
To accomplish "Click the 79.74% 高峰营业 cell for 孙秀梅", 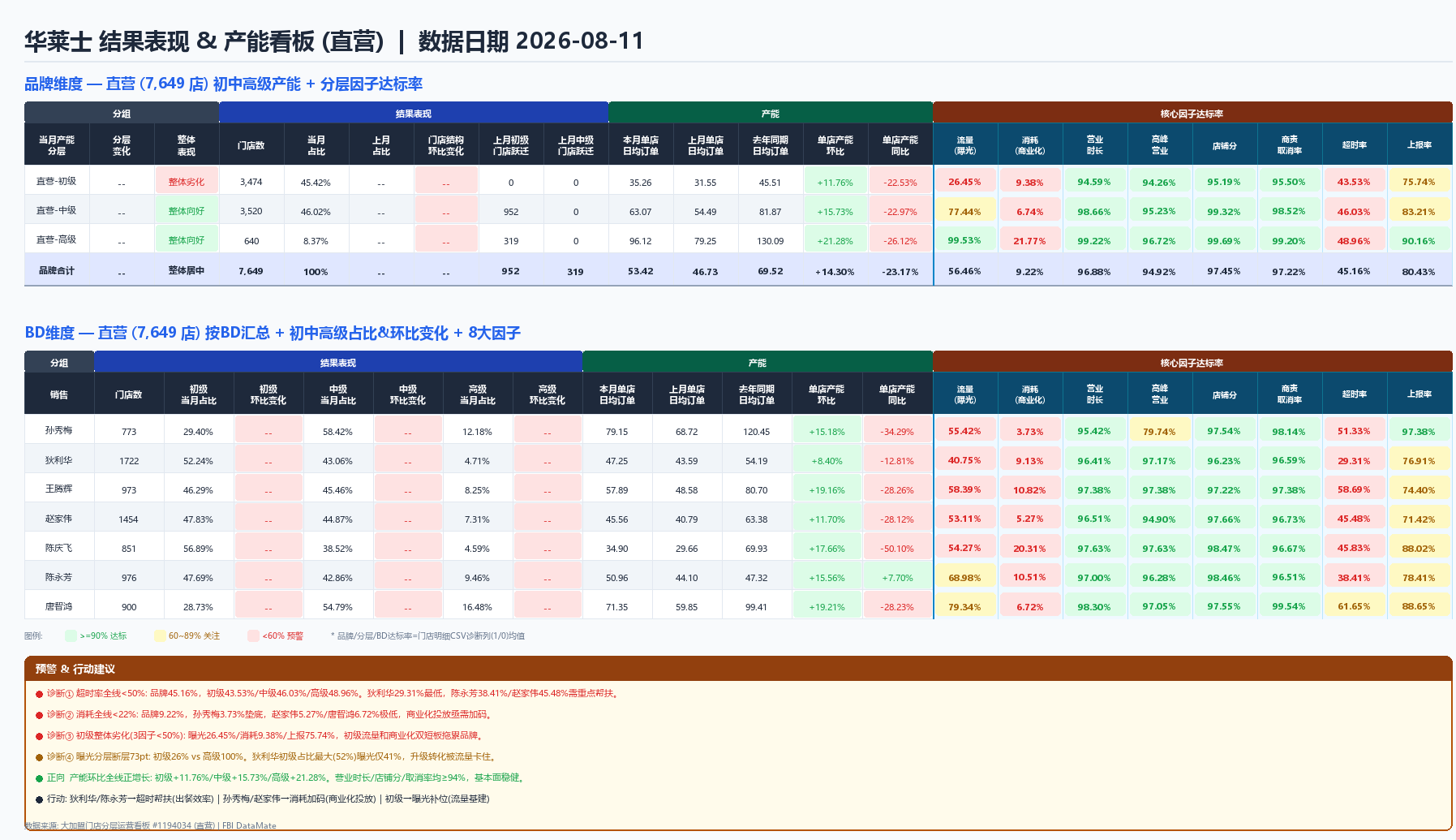I will point(1160,432).
